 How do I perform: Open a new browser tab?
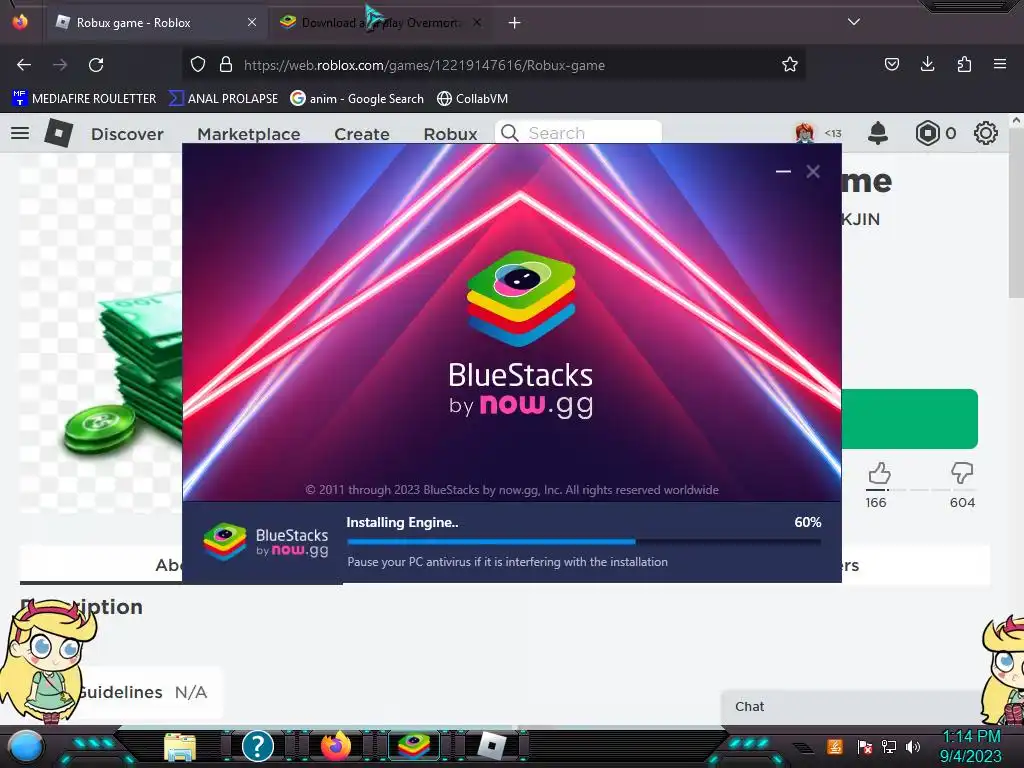coord(515,23)
